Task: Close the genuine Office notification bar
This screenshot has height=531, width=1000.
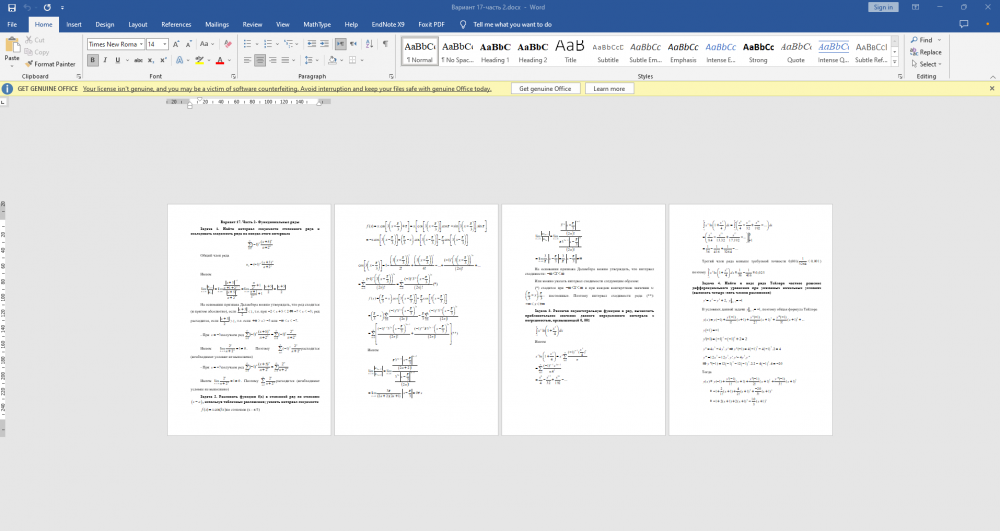Action: click(x=992, y=89)
